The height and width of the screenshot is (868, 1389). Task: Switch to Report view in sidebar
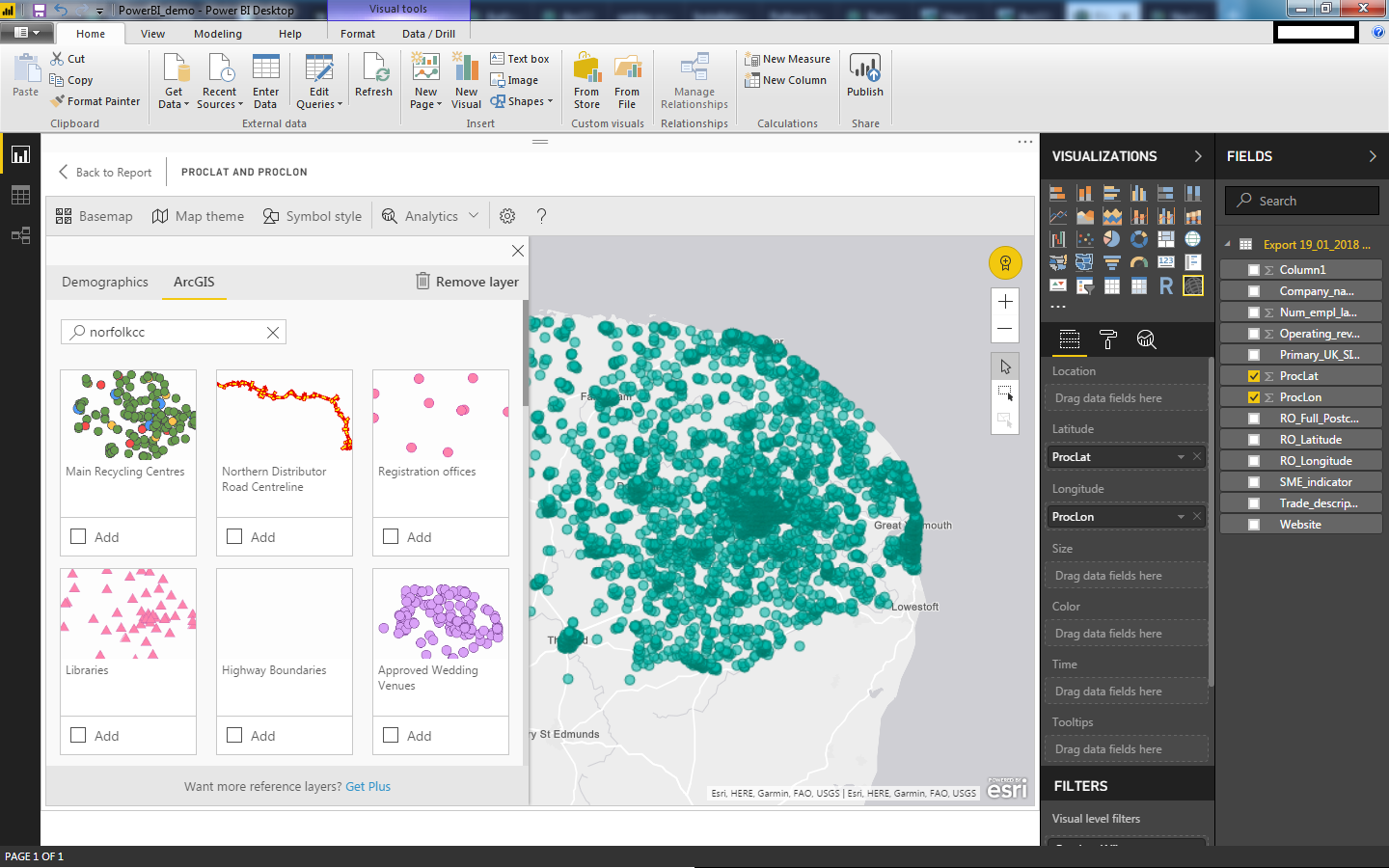coord(20,154)
